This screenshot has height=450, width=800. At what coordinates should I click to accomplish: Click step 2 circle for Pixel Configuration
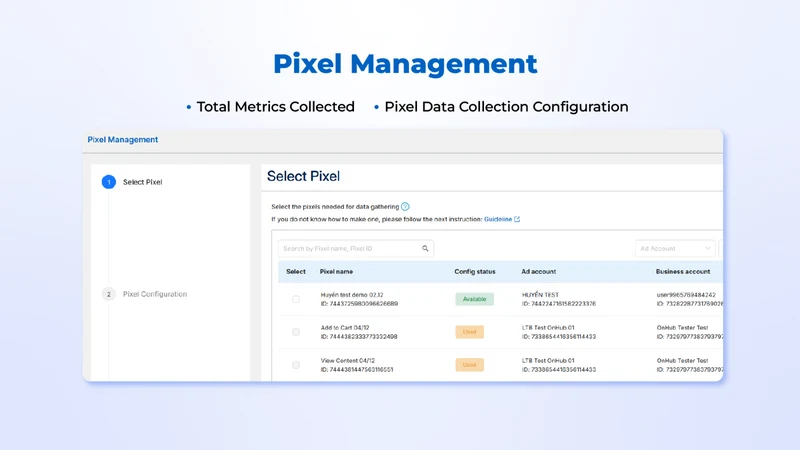109,294
